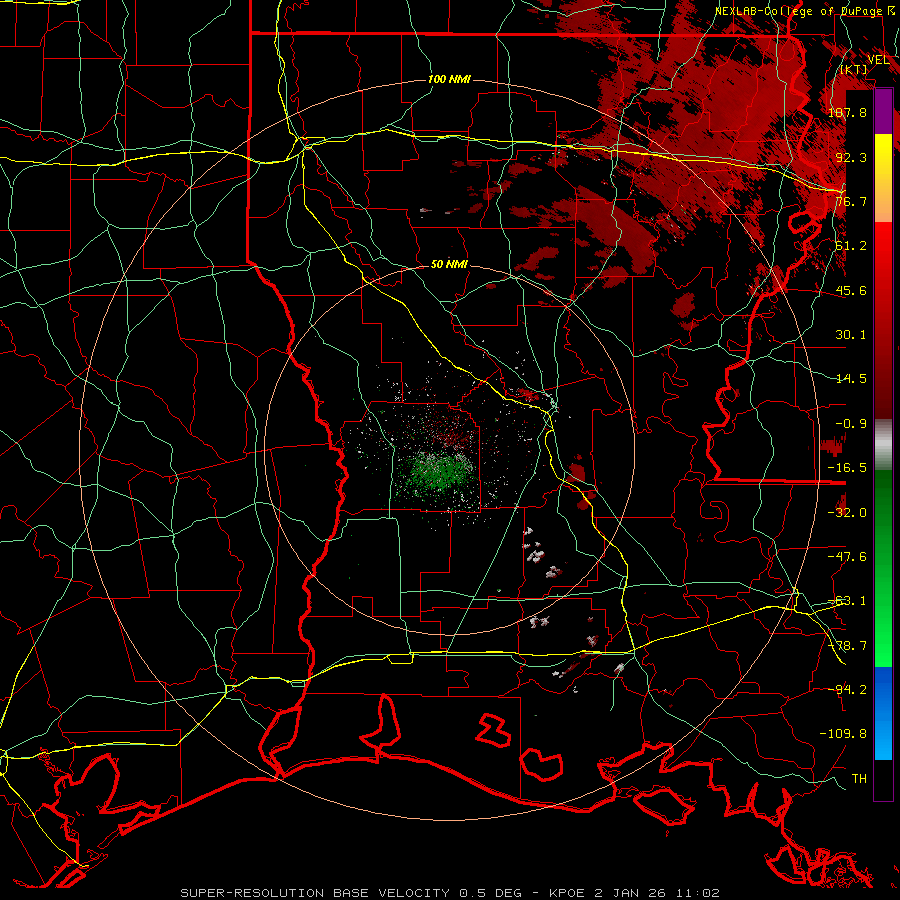The image size is (900, 900).
Task: Select the -47.6 scale value
Action: point(847,557)
